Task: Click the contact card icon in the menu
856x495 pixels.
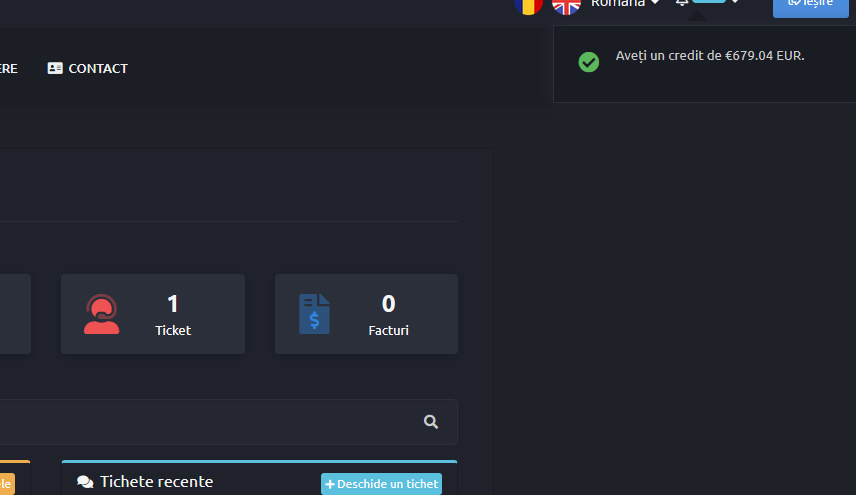Action: point(55,68)
